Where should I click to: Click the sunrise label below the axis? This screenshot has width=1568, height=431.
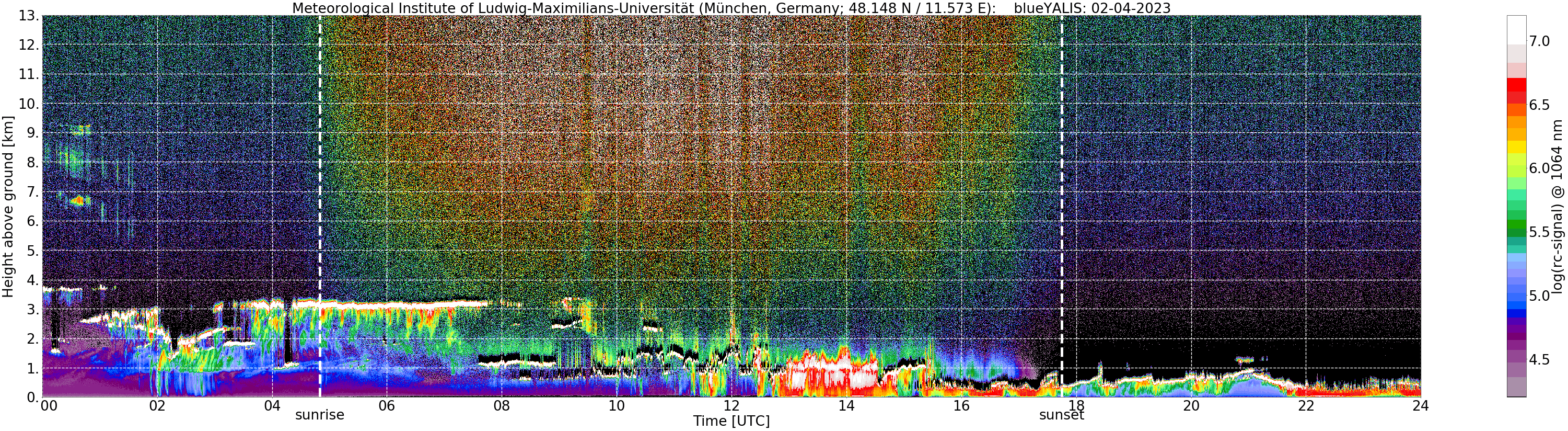click(x=320, y=415)
